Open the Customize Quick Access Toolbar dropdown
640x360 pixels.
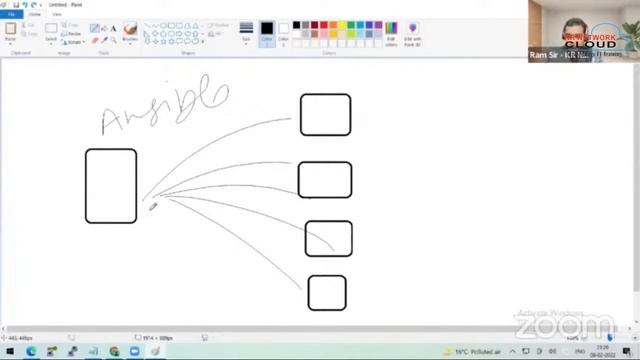[40, 5]
